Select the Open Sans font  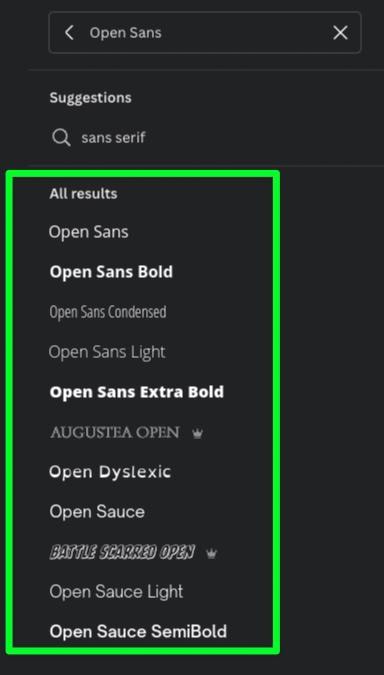click(89, 232)
